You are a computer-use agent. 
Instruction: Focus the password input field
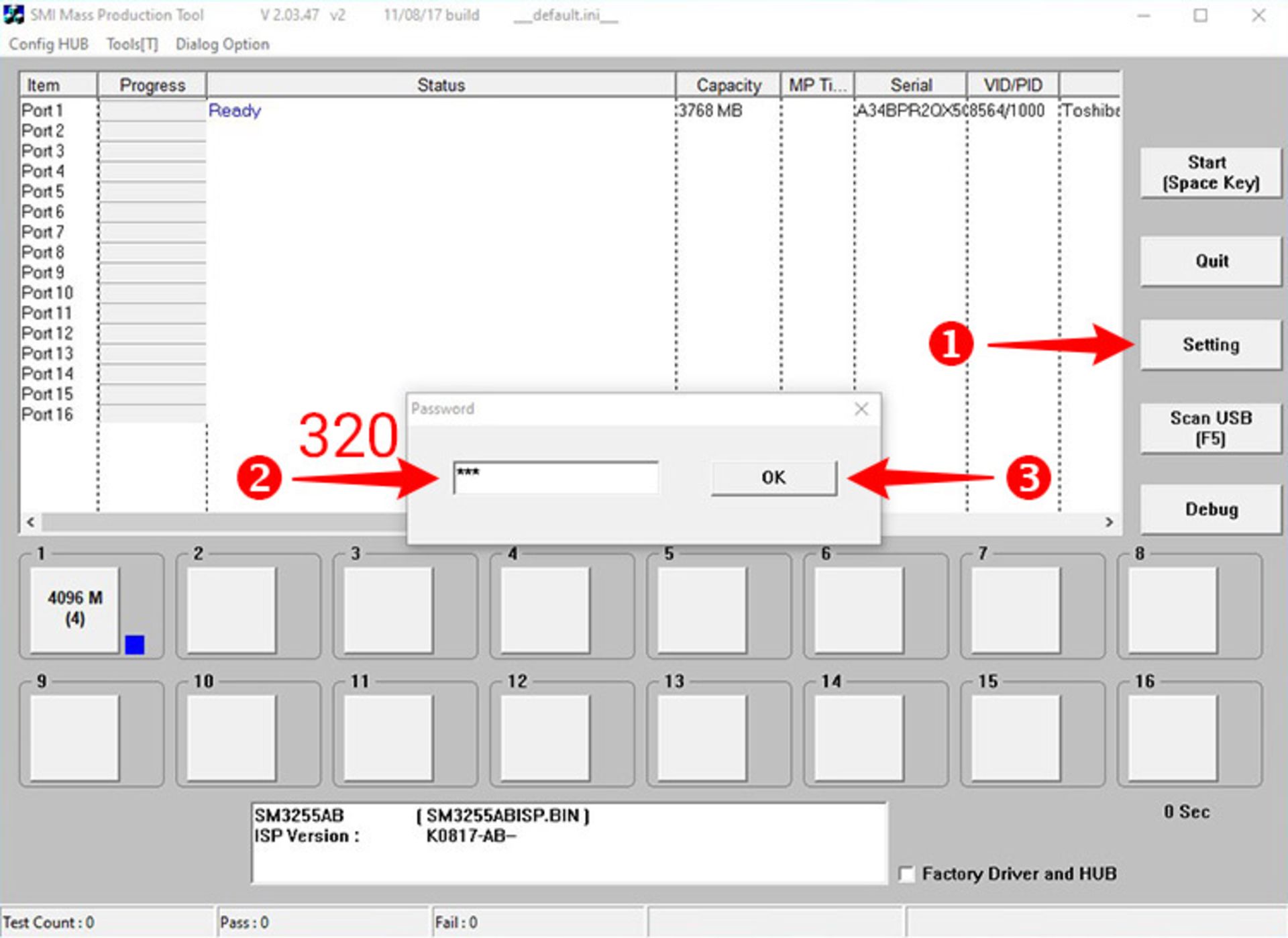pyautogui.click(x=555, y=477)
